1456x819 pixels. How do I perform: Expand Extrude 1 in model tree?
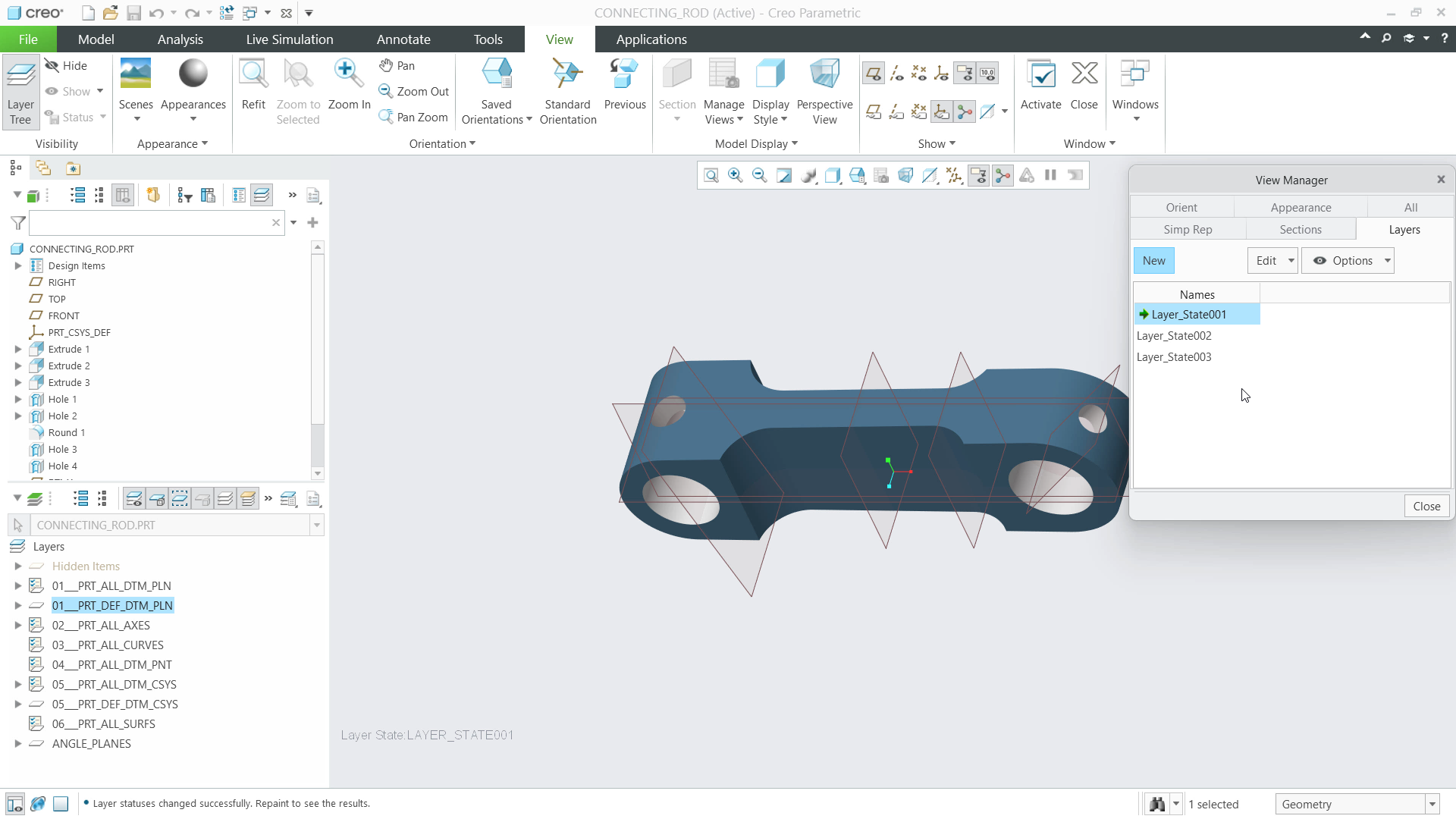pos(18,350)
